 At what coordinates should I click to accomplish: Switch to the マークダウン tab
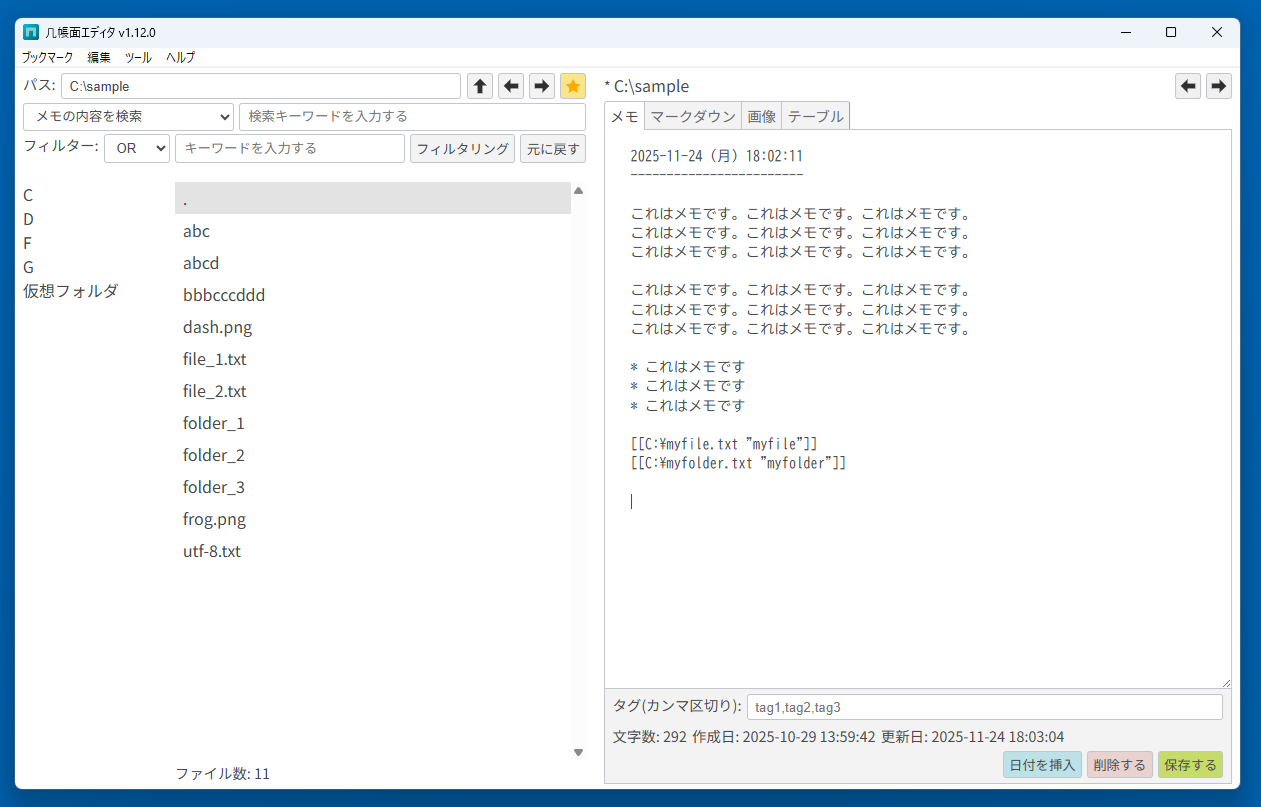click(x=693, y=116)
